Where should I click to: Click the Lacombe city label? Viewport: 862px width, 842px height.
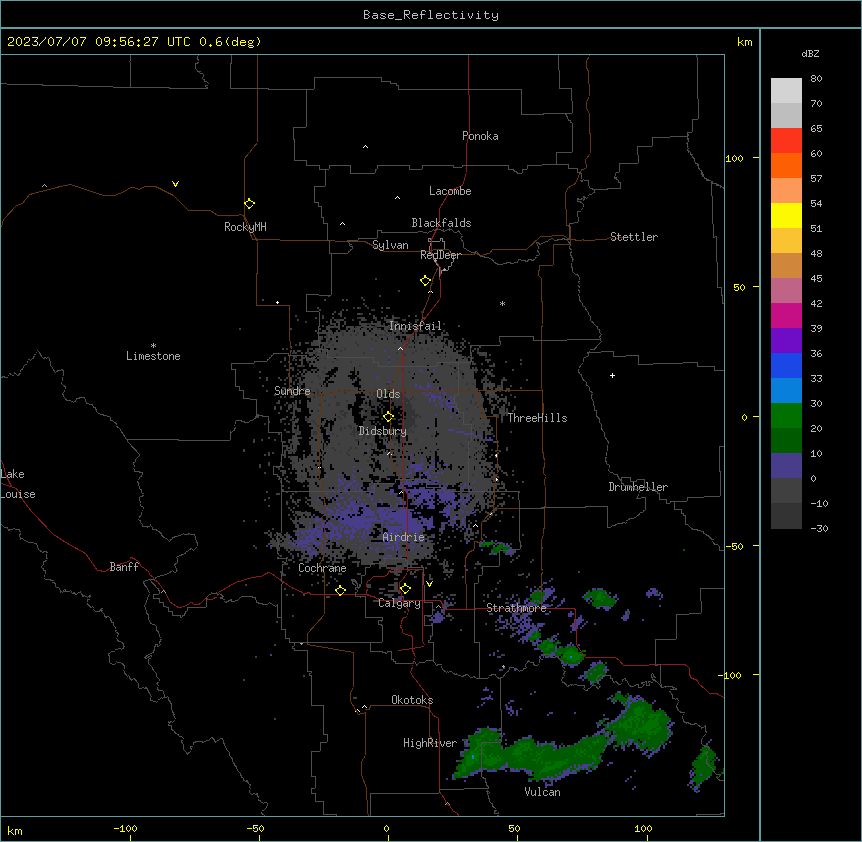coord(450,191)
